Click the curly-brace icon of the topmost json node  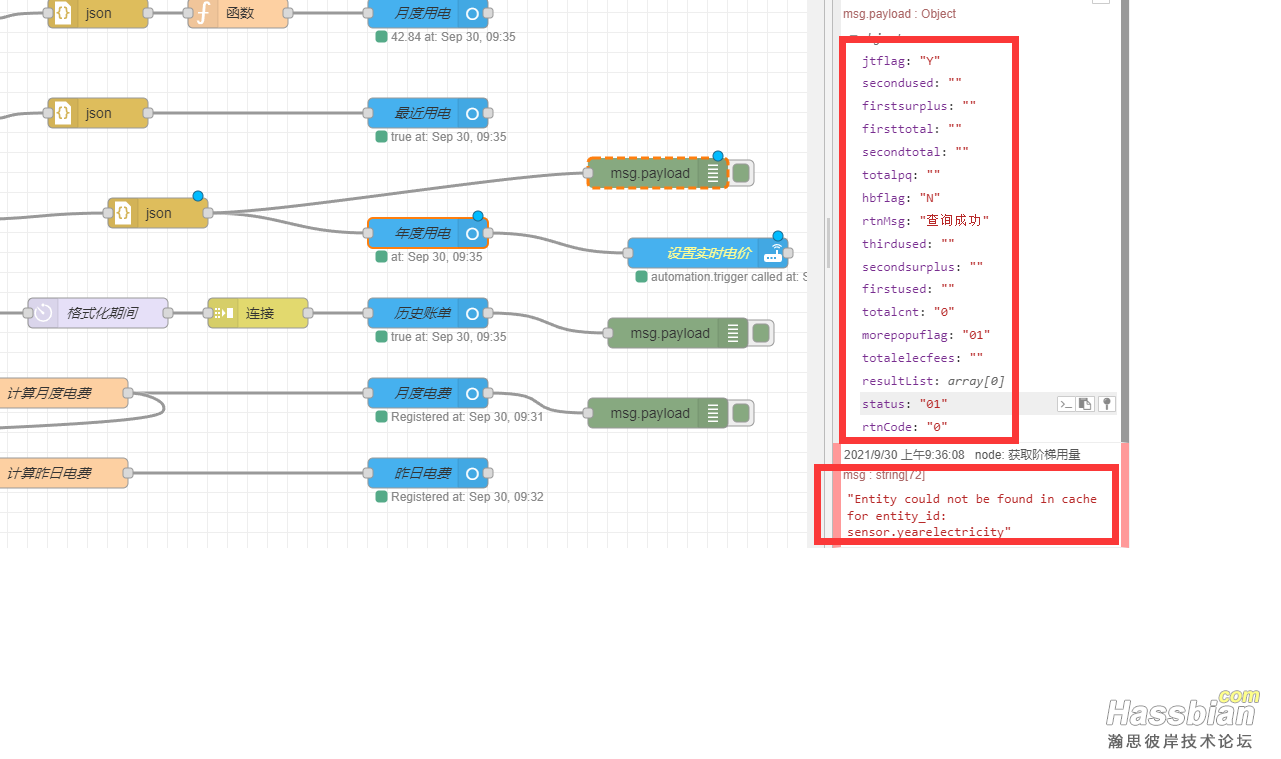(63, 13)
